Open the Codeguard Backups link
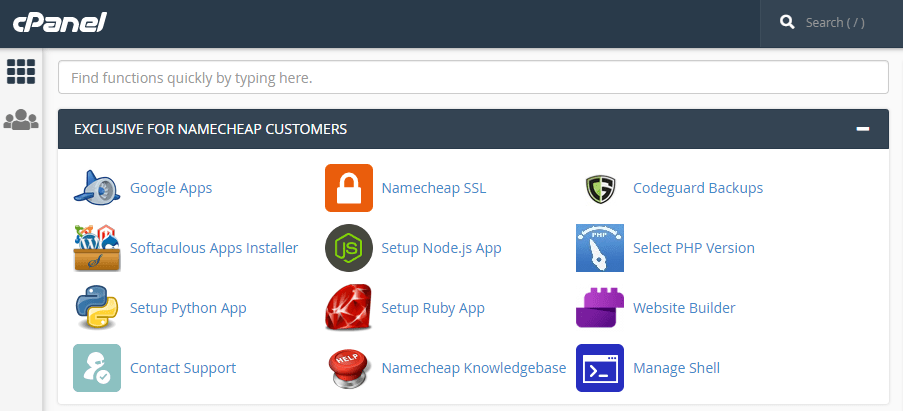Image resolution: width=903 pixels, height=411 pixels. pyautogui.click(x=698, y=188)
